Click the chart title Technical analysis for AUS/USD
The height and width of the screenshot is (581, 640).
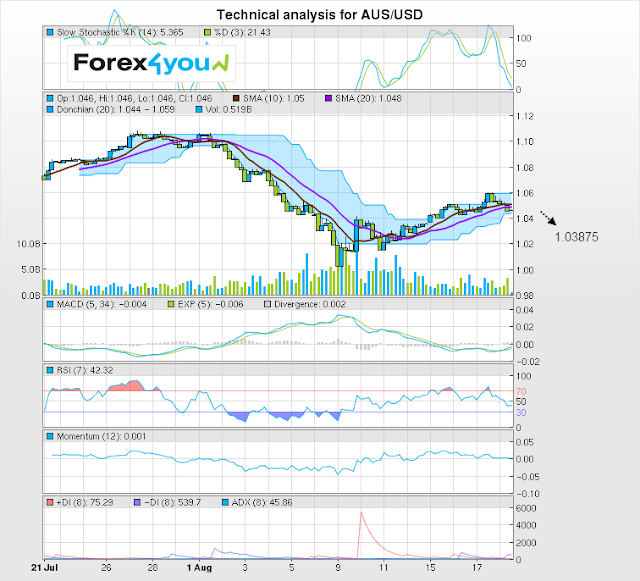[x=320, y=15]
